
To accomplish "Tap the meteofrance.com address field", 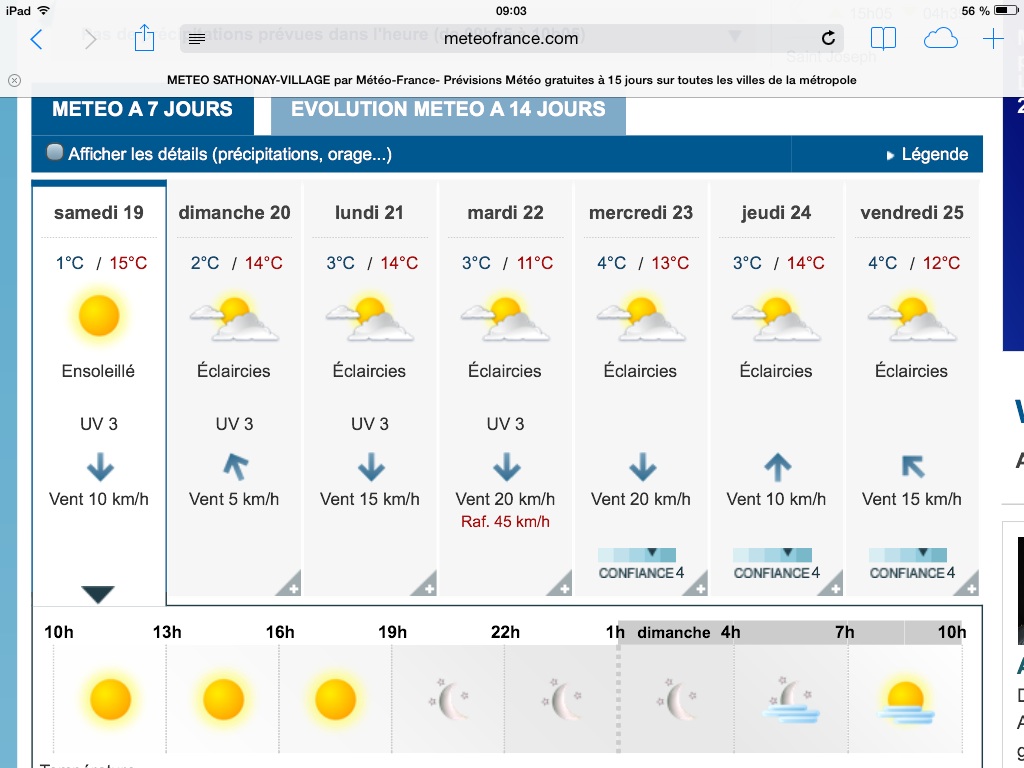I will 510,39.
